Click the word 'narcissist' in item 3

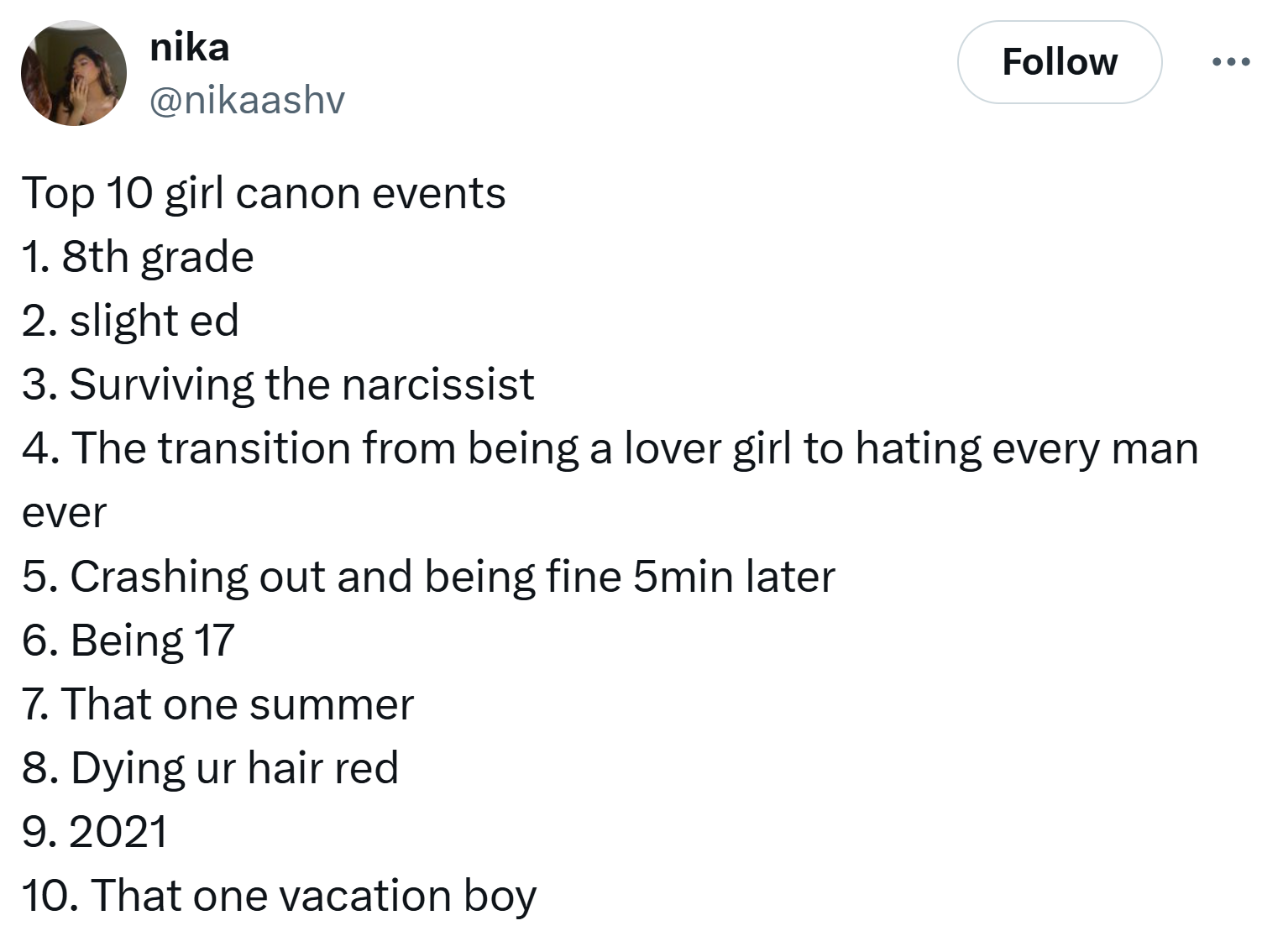point(437,384)
